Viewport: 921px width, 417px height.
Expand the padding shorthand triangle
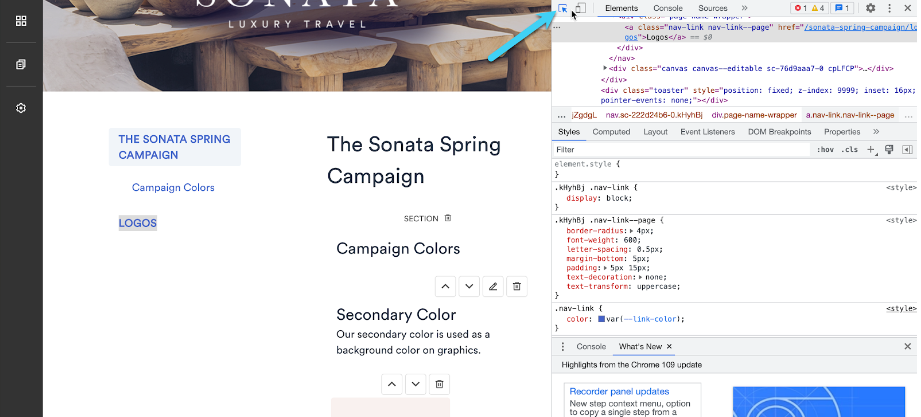pyautogui.click(x=606, y=268)
